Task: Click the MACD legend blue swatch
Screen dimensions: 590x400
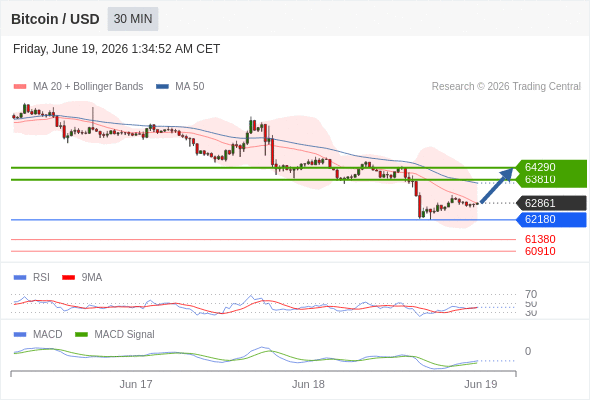Action: pyautogui.click(x=20, y=335)
